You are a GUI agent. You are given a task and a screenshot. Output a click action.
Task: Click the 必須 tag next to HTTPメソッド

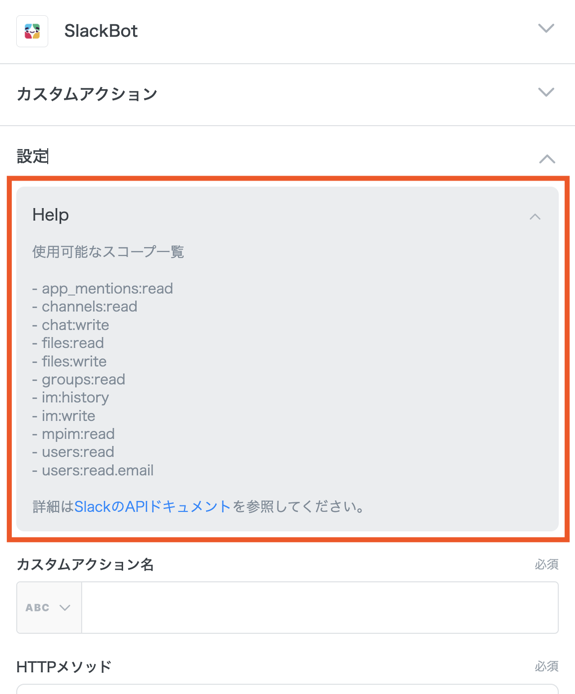(x=546, y=666)
